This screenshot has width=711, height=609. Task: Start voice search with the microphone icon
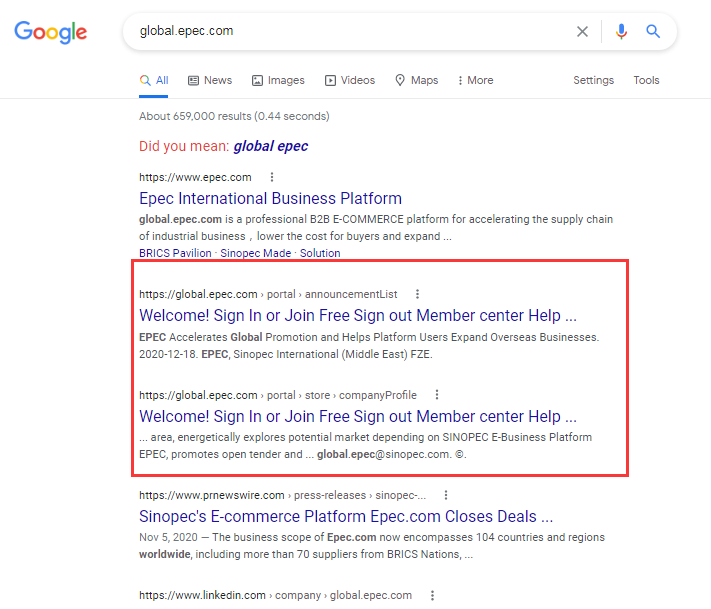pyautogui.click(x=621, y=31)
